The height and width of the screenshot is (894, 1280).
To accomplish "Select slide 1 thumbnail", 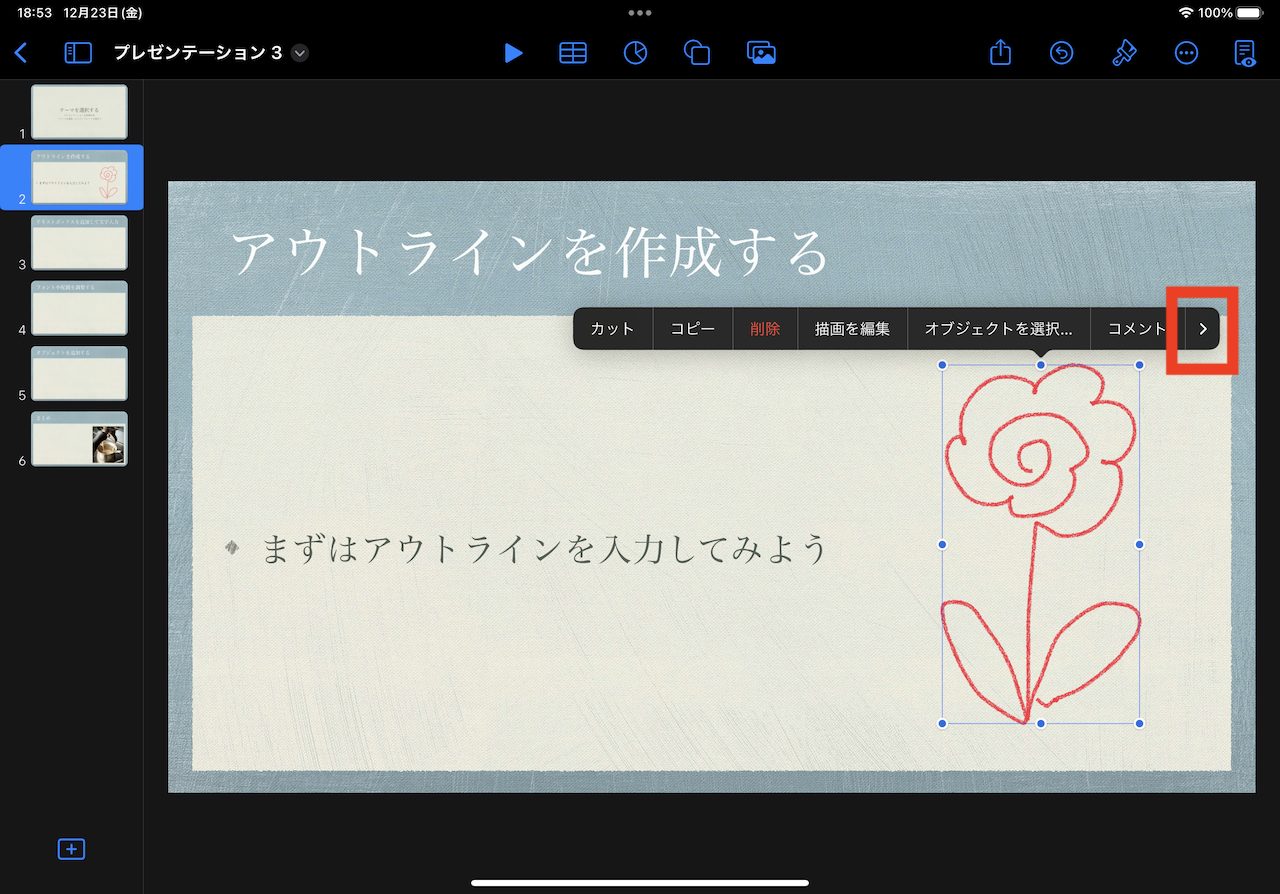I will coord(79,112).
